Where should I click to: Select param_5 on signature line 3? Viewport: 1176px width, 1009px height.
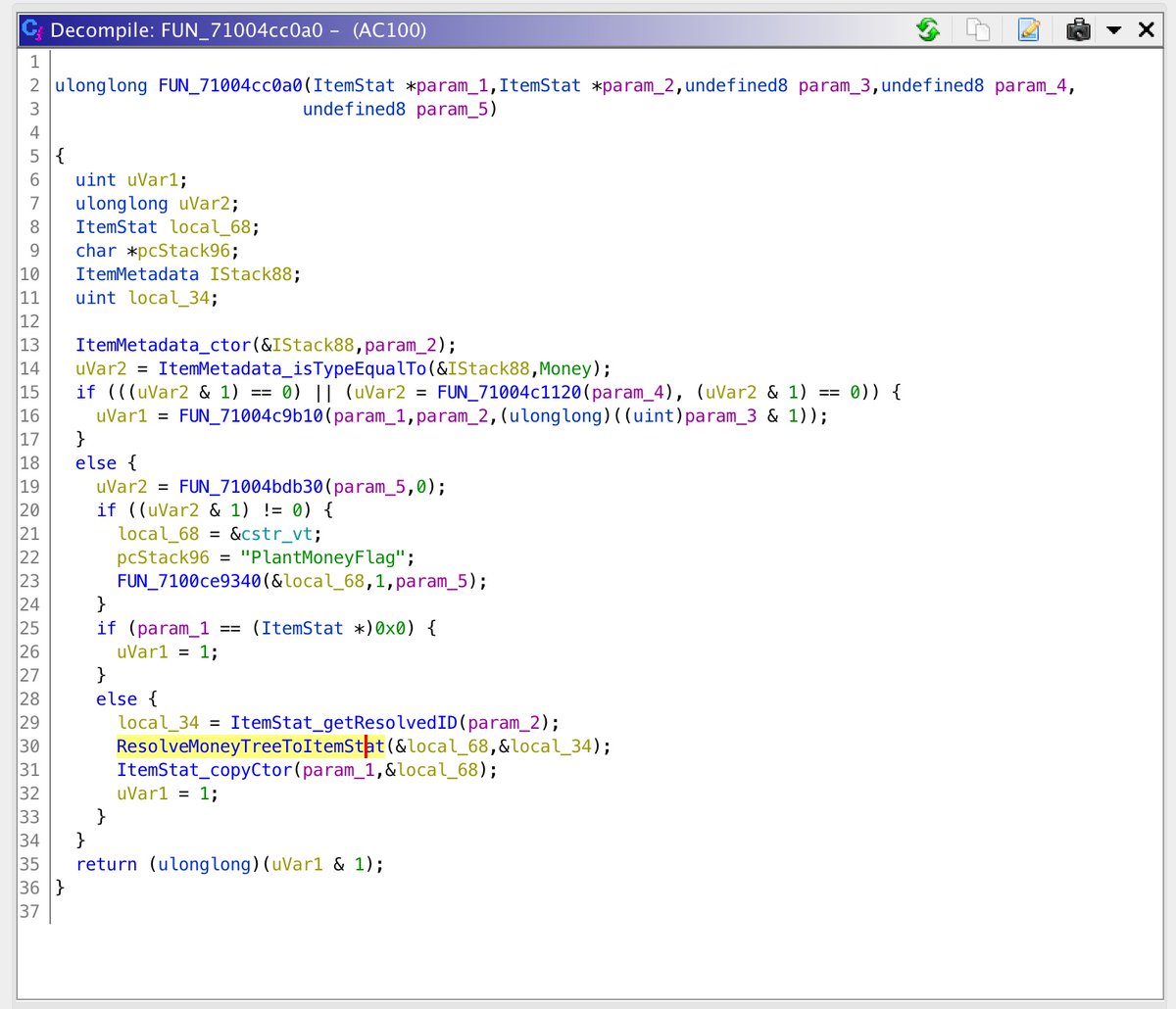pos(452,109)
